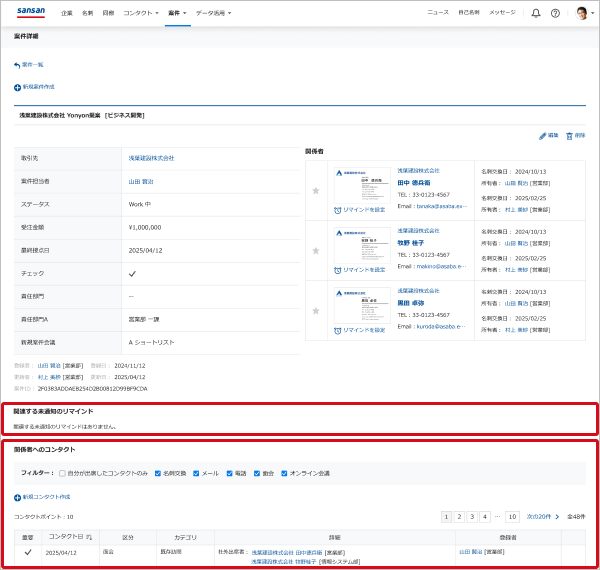Image resolution: width=600 pixels, height=570 pixels.
Task: Expand the データ活用 menu dropdown
Action: pos(213,13)
